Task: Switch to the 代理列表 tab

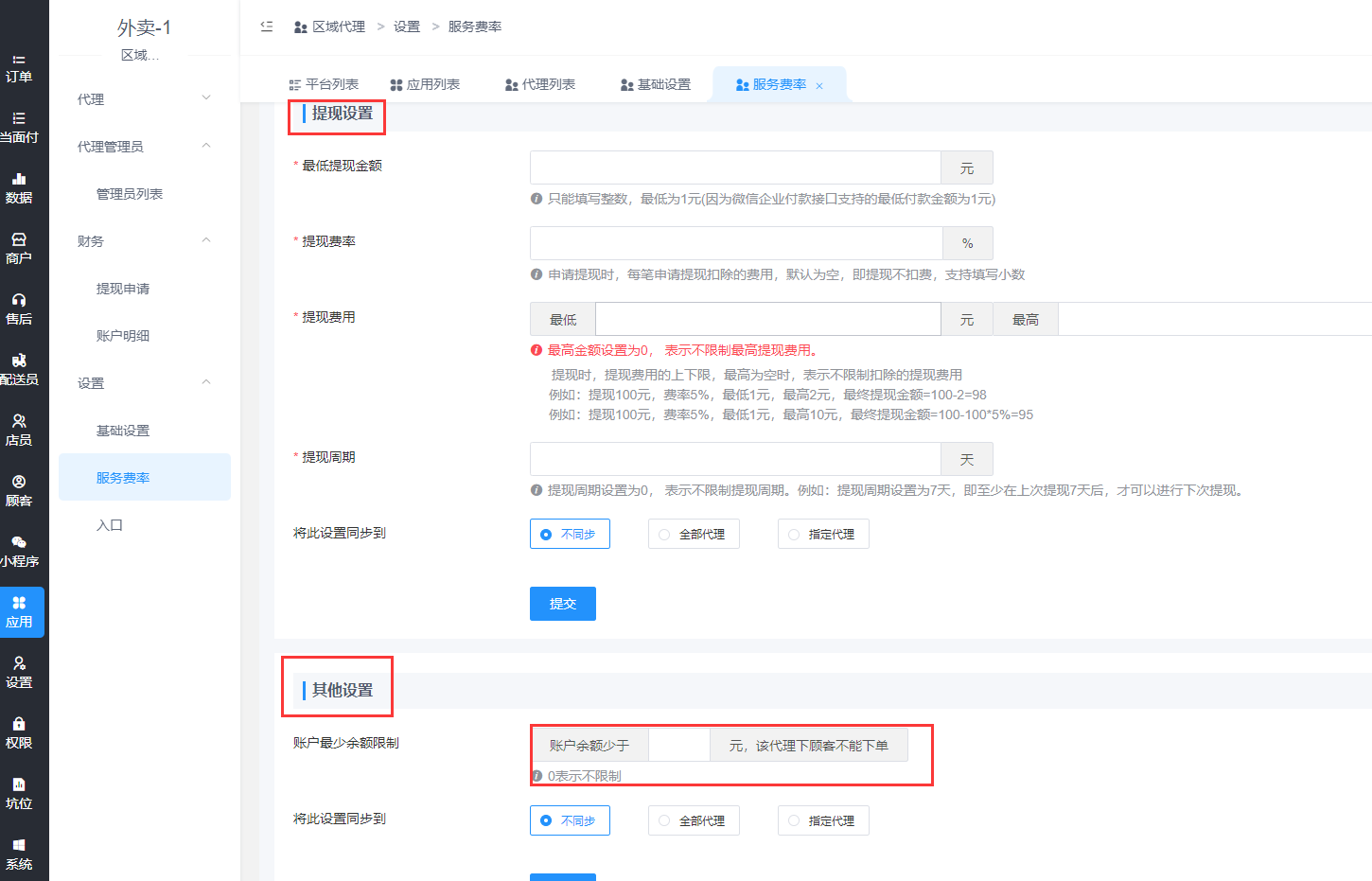Action: point(540,84)
